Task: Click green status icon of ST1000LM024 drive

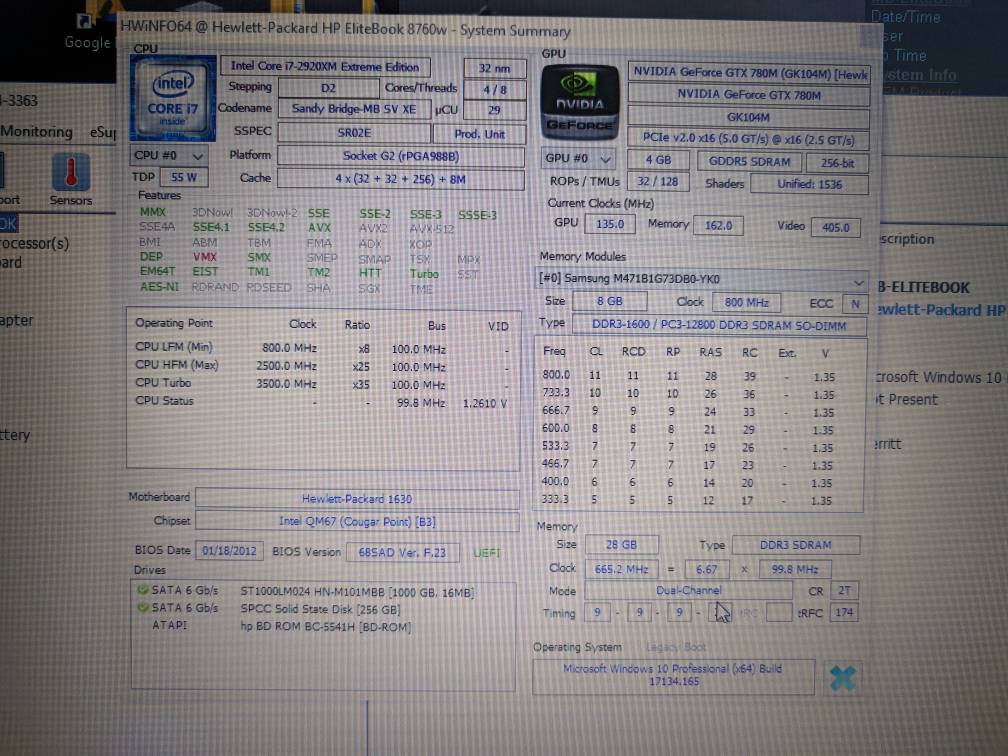Action: pos(143,589)
